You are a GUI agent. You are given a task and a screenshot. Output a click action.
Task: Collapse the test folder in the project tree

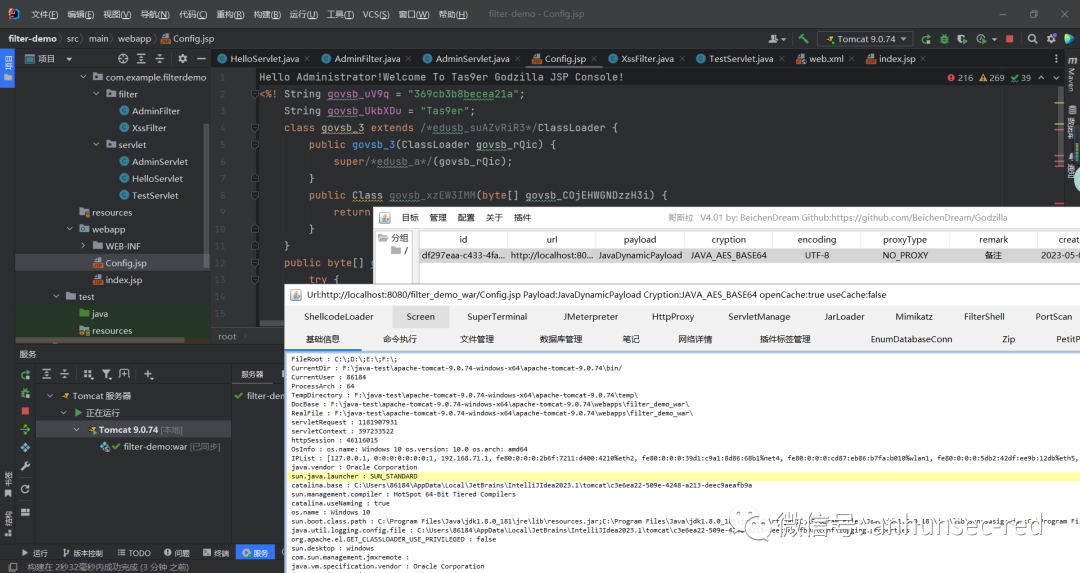pos(56,296)
